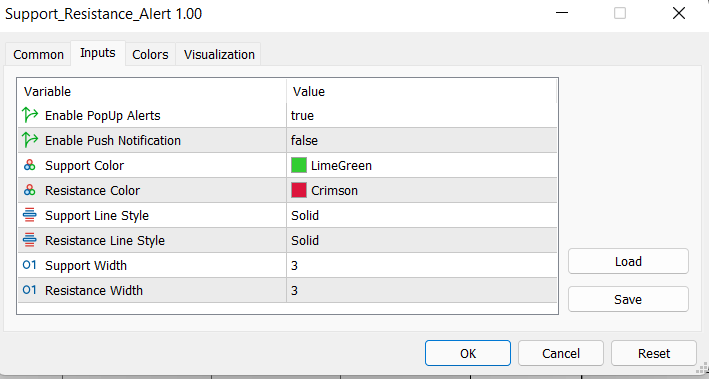The height and width of the screenshot is (379, 709).
Task: Select the Support Width variable name
Action: [x=86, y=265]
